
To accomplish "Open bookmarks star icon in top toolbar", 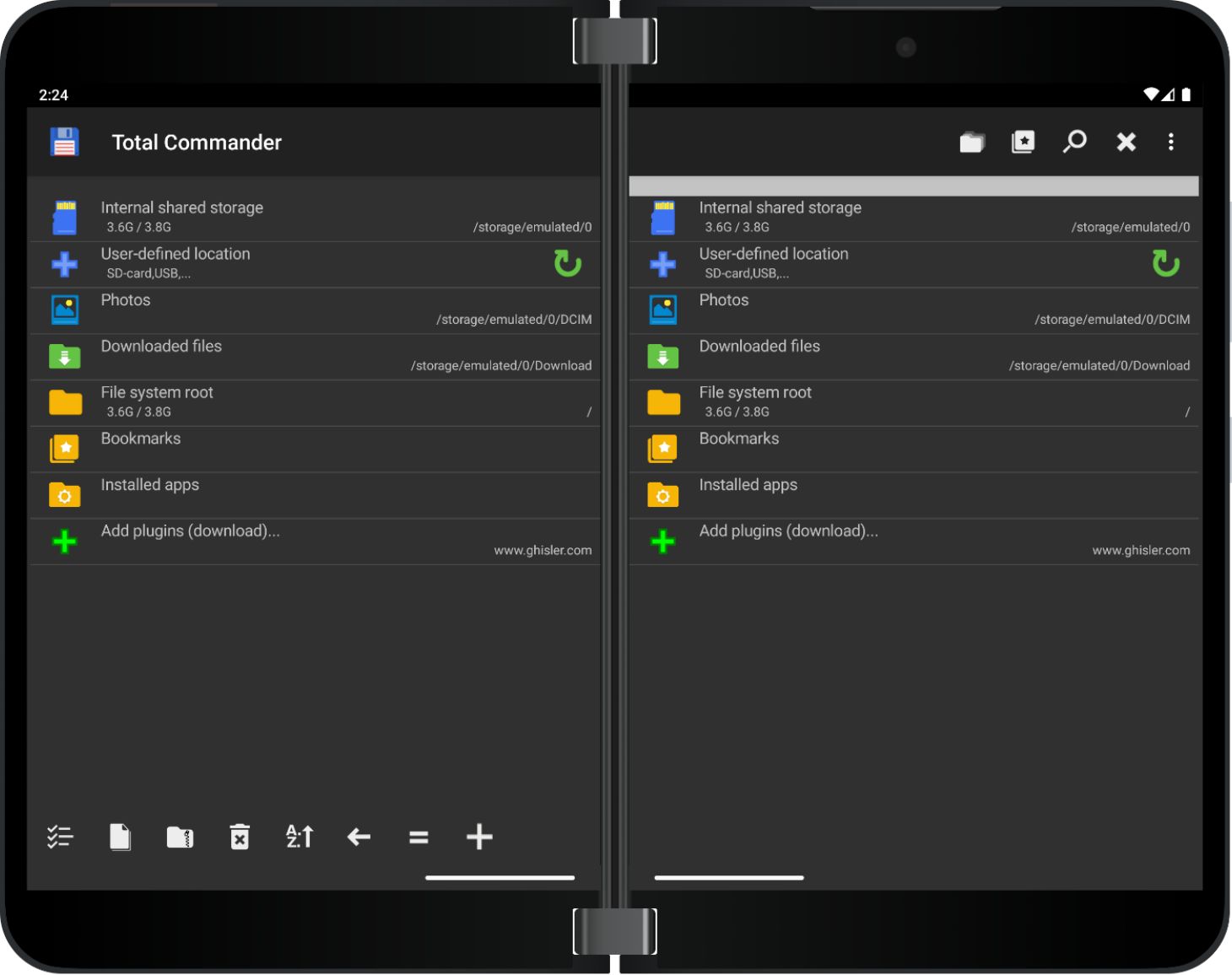I will (x=1023, y=142).
